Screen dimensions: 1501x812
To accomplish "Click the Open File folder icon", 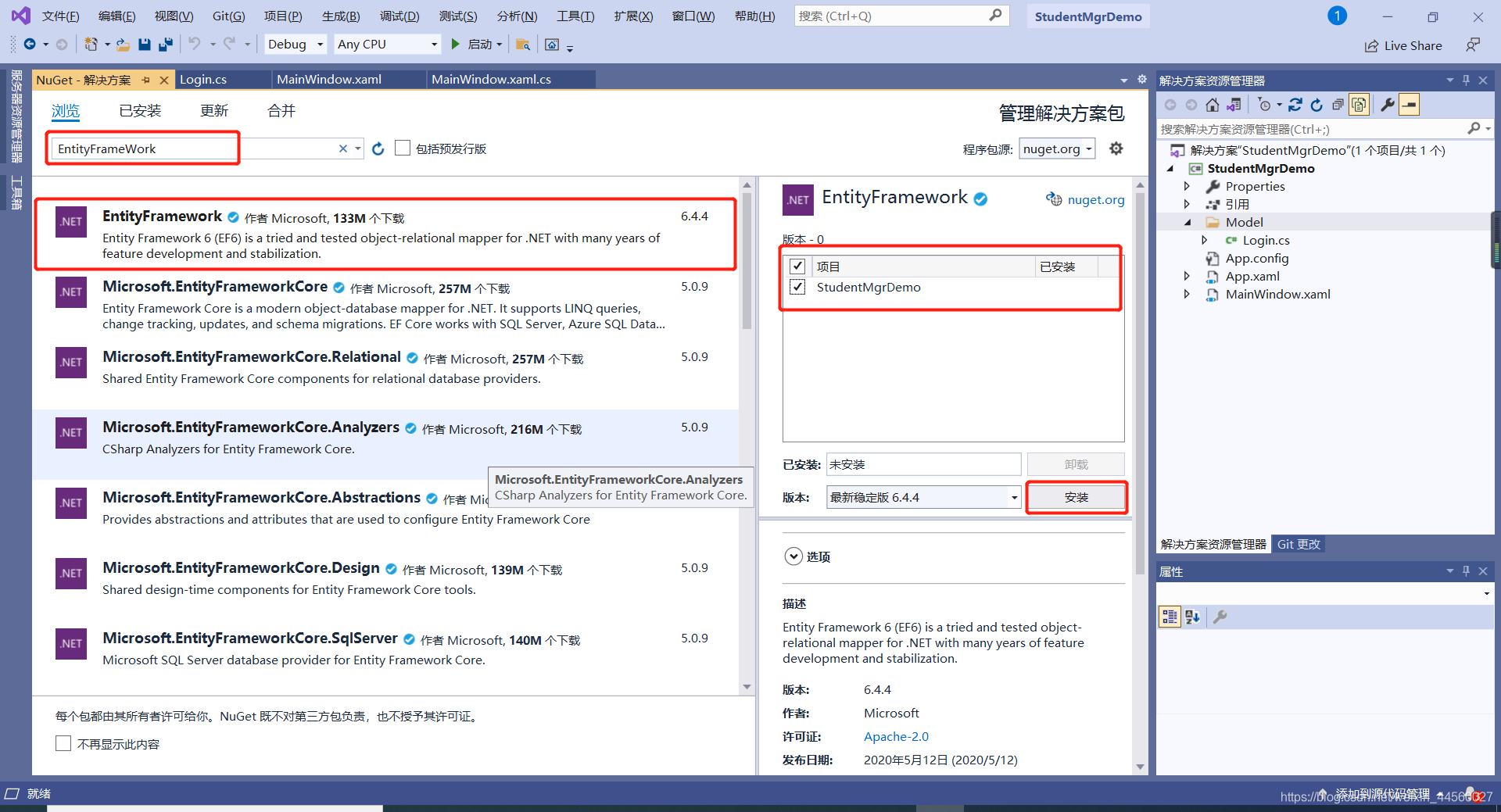I will [x=123, y=45].
